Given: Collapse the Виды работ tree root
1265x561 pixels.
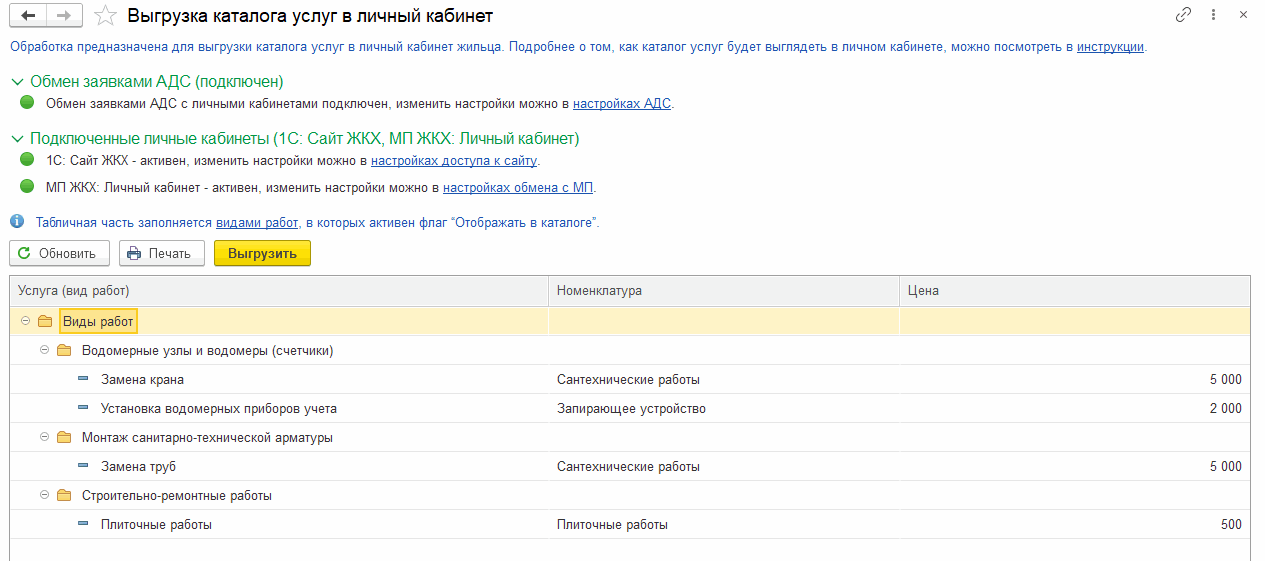Looking at the screenshot, I should click(24, 321).
